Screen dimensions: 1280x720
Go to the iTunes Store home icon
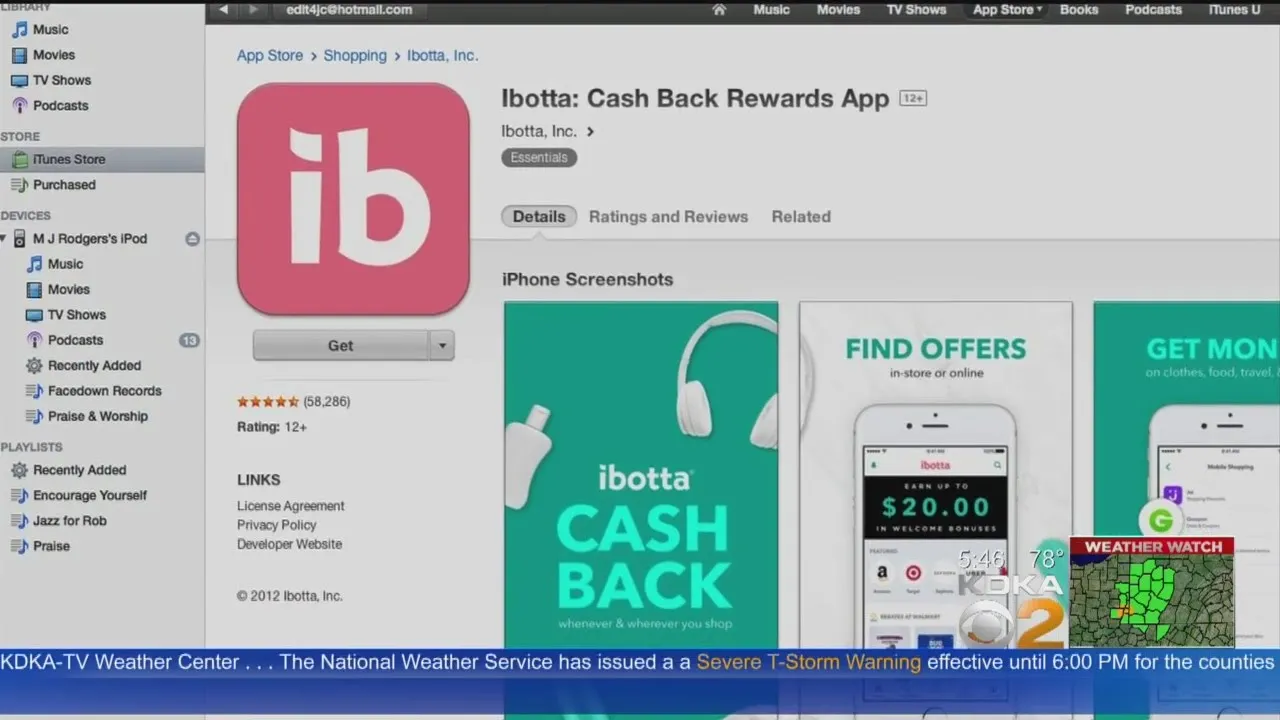pyautogui.click(x=718, y=10)
